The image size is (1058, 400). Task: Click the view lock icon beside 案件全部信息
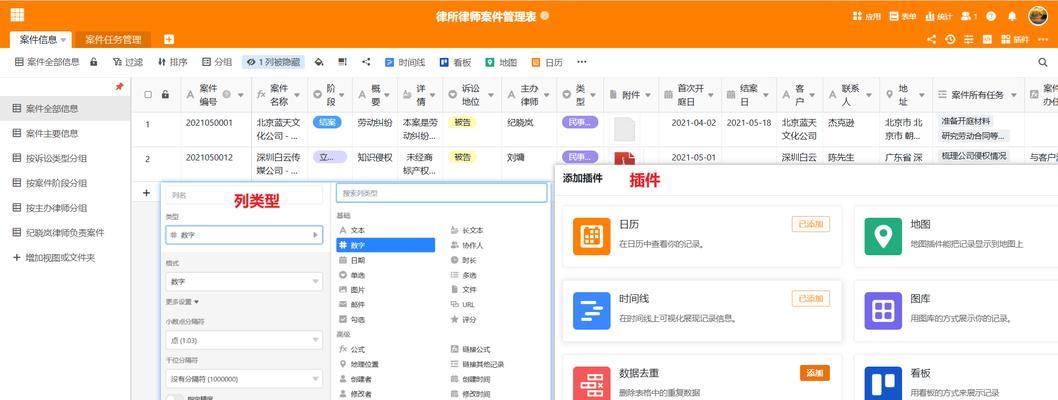94,62
